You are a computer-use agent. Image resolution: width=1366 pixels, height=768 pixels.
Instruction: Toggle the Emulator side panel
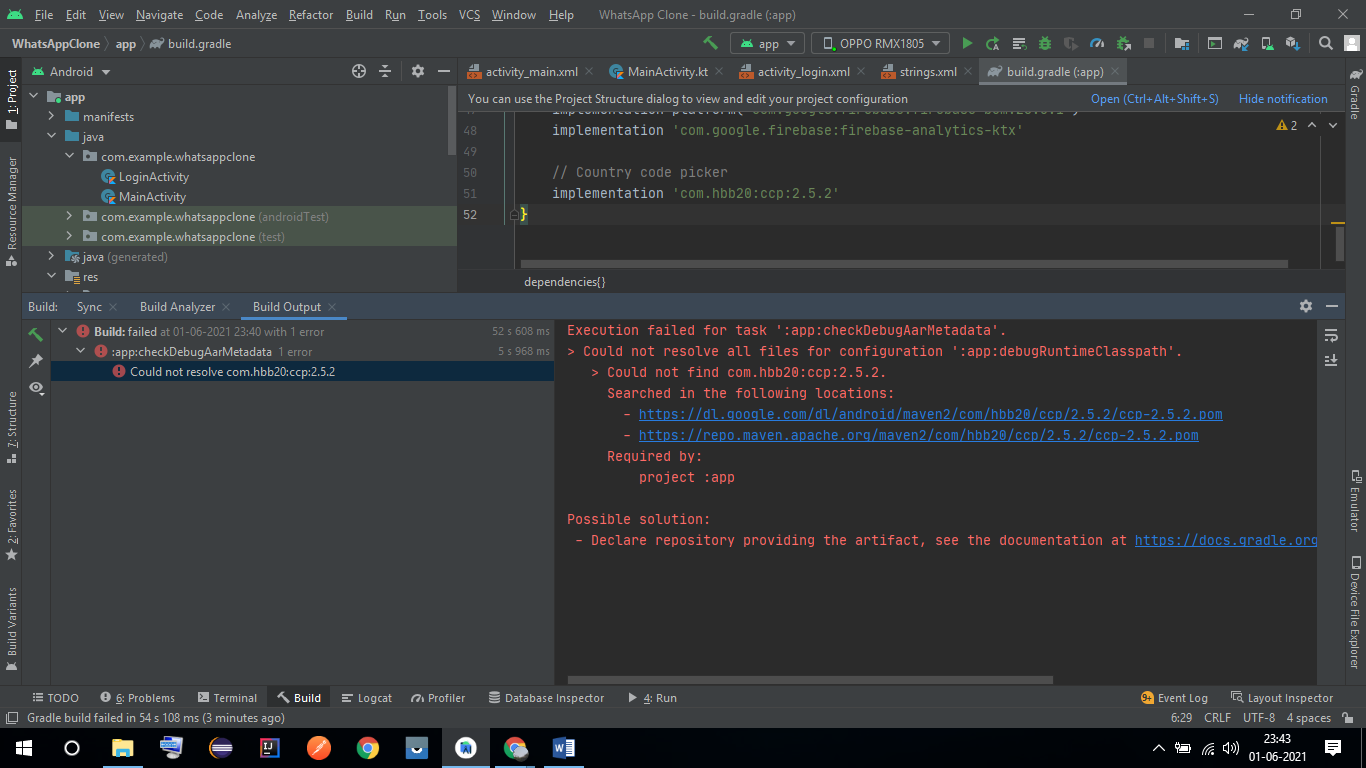pyautogui.click(x=1355, y=500)
